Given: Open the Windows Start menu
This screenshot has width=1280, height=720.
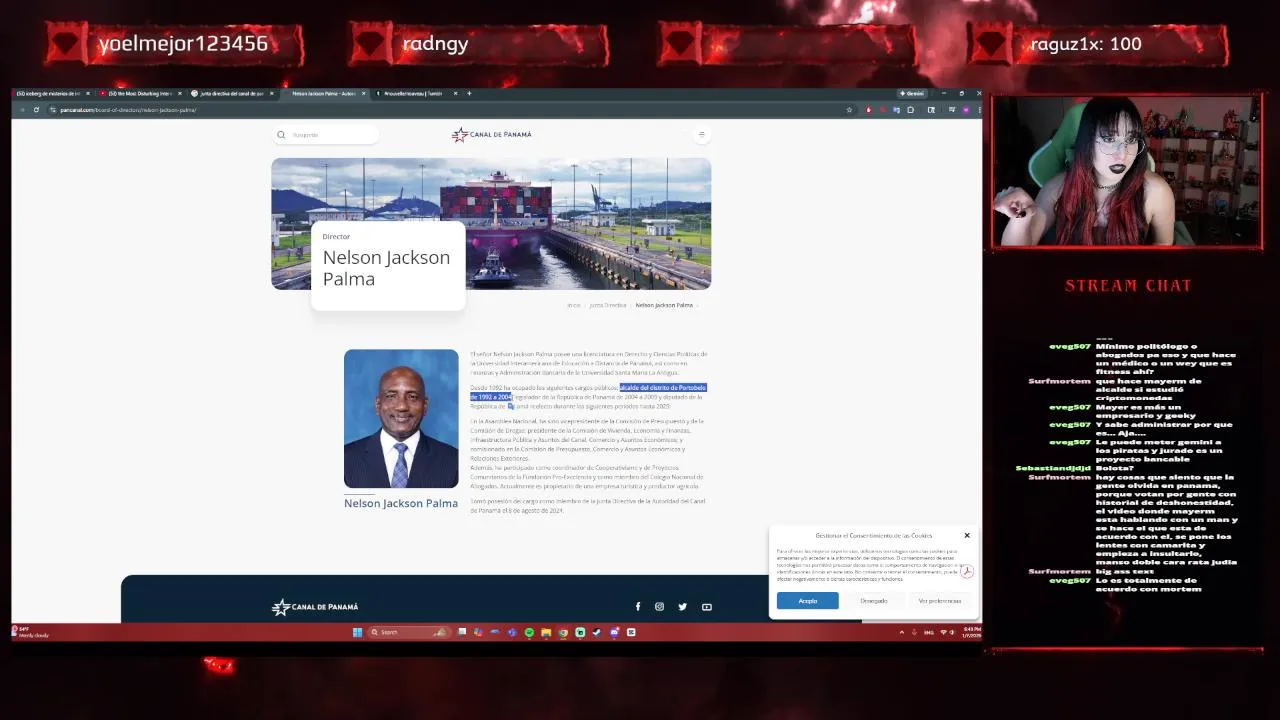Looking at the screenshot, I should pos(357,632).
